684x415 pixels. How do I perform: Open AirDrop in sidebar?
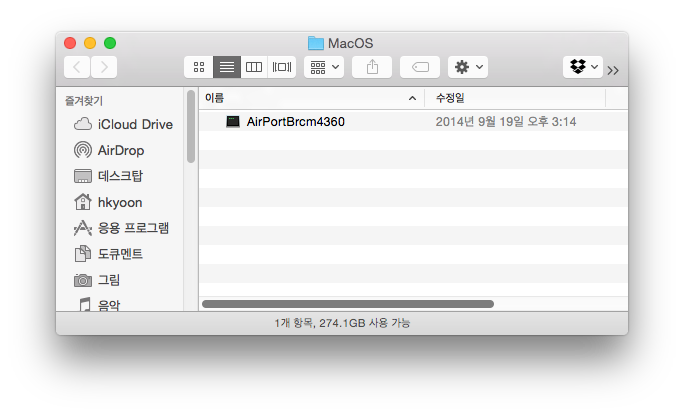pyautogui.click(x=123, y=150)
